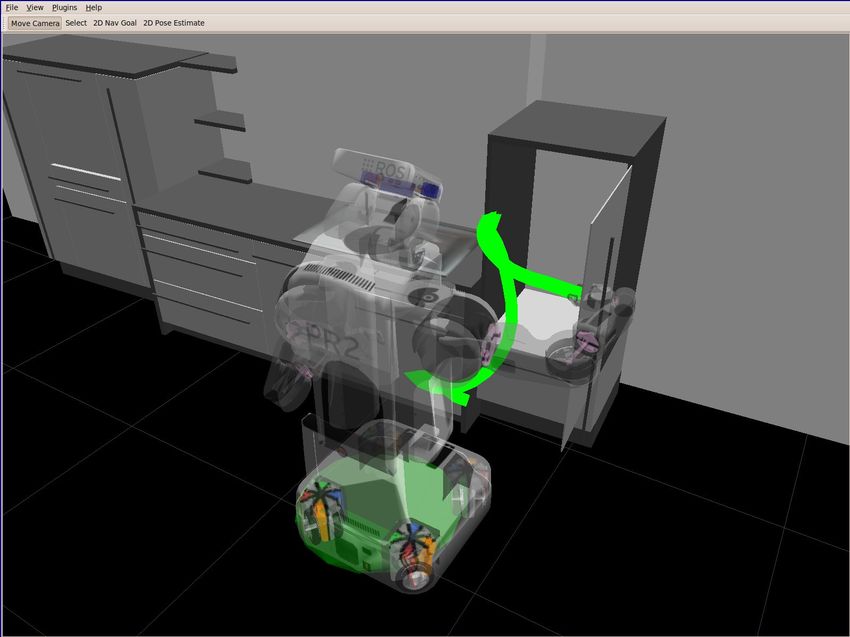Viewport: 850px width, 637px height.
Task: Open the File menu
Action: point(11,8)
